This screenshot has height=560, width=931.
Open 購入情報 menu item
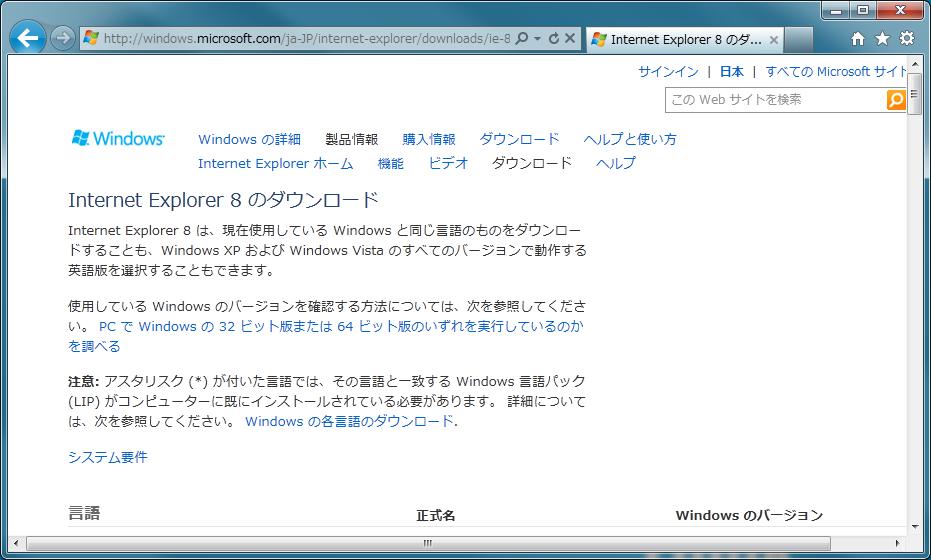pyautogui.click(x=429, y=140)
